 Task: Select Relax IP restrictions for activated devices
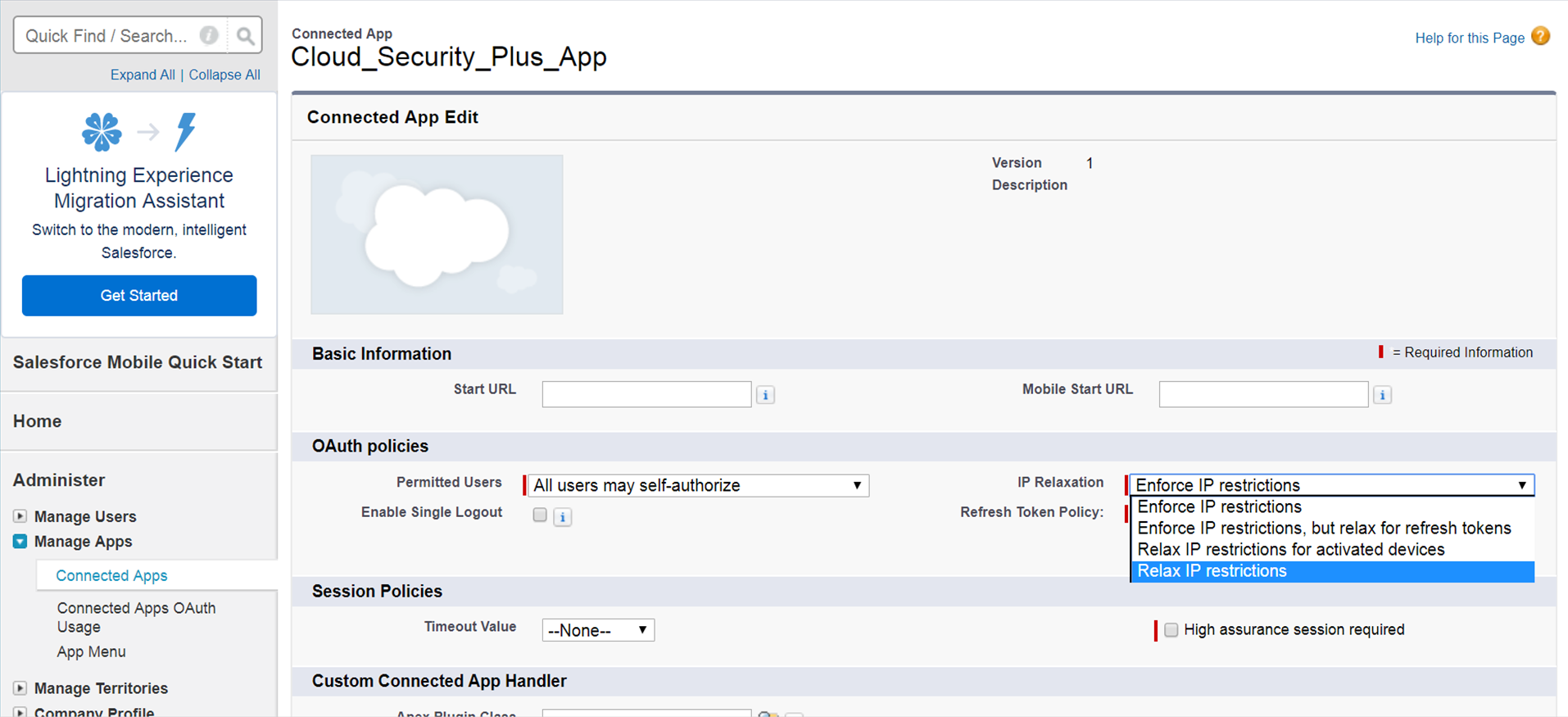(1332, 550)
